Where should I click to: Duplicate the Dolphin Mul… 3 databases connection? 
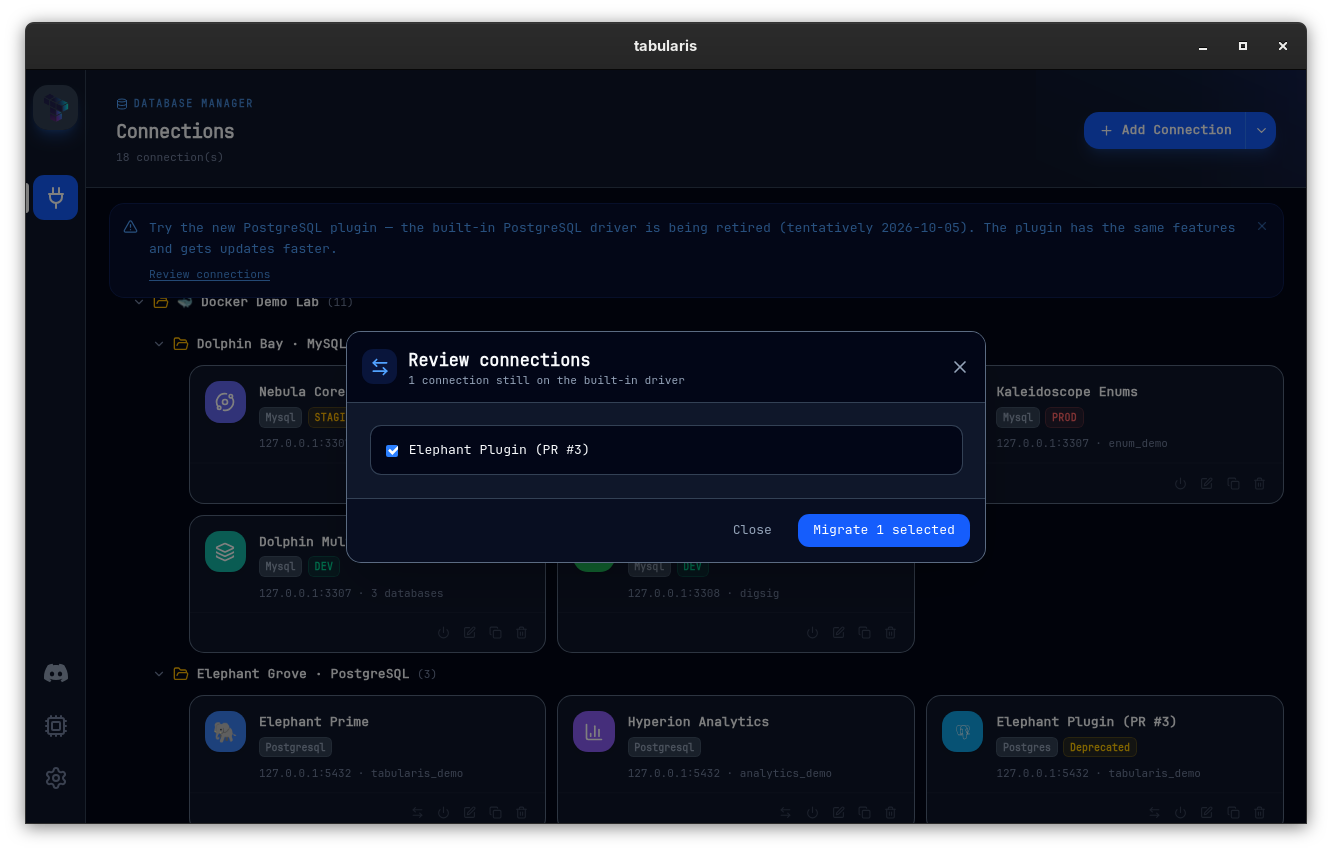click(496, 633)
